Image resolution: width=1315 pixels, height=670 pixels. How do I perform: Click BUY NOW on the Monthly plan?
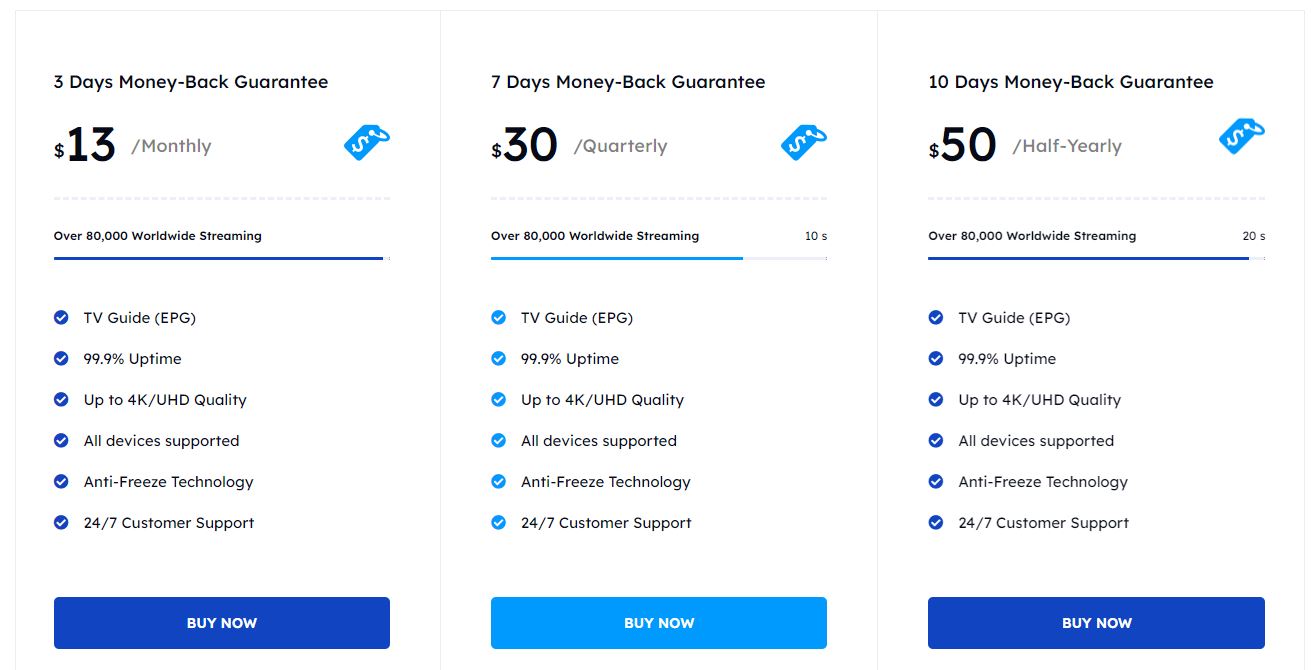point(222,622)
